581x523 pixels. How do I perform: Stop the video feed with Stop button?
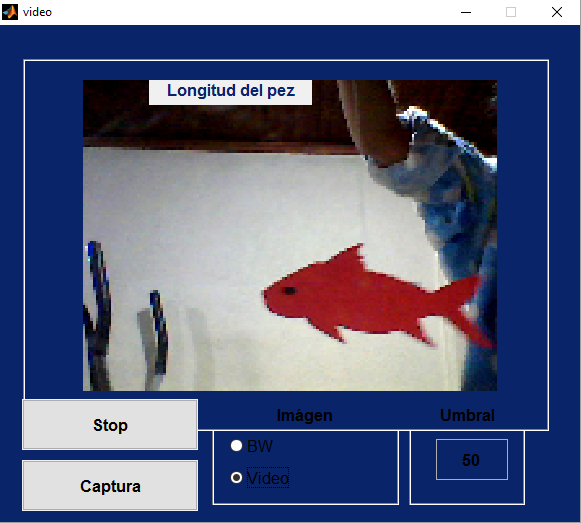click(x=110, y=425)
